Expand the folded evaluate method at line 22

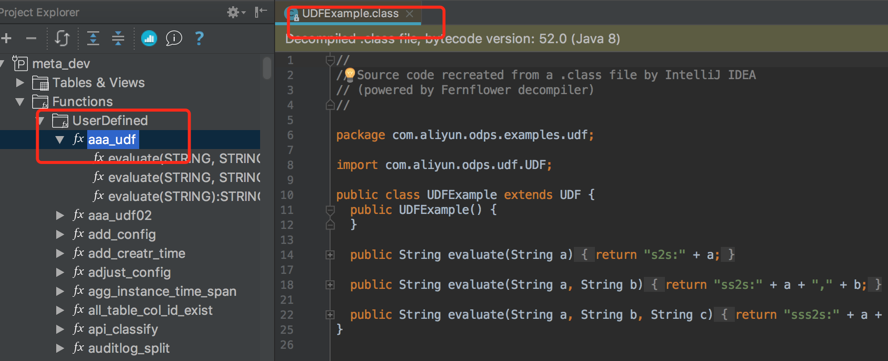coord(330,315)
